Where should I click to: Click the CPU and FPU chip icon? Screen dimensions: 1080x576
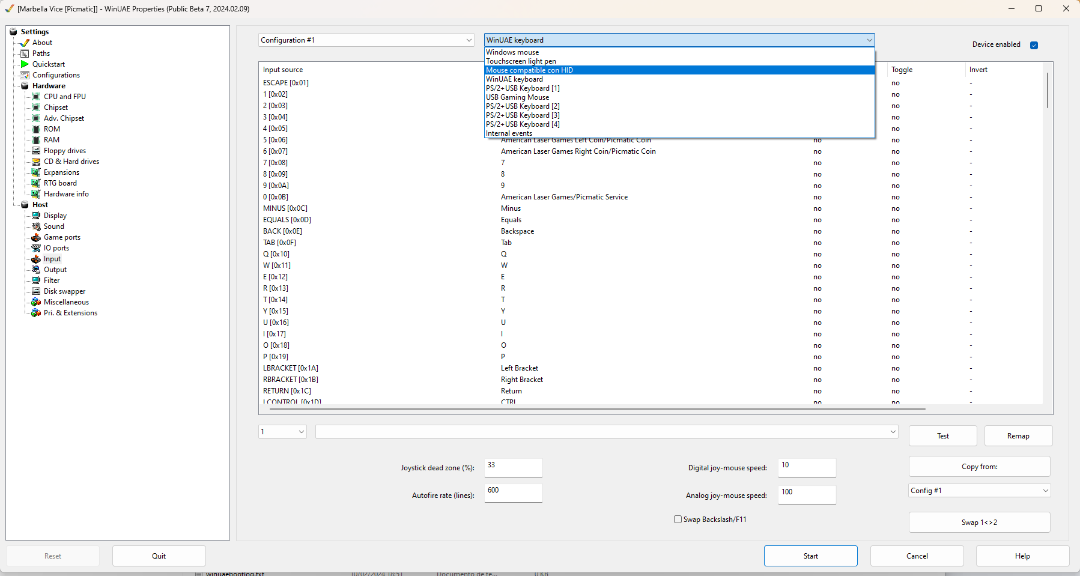click(x=36, y=97)
